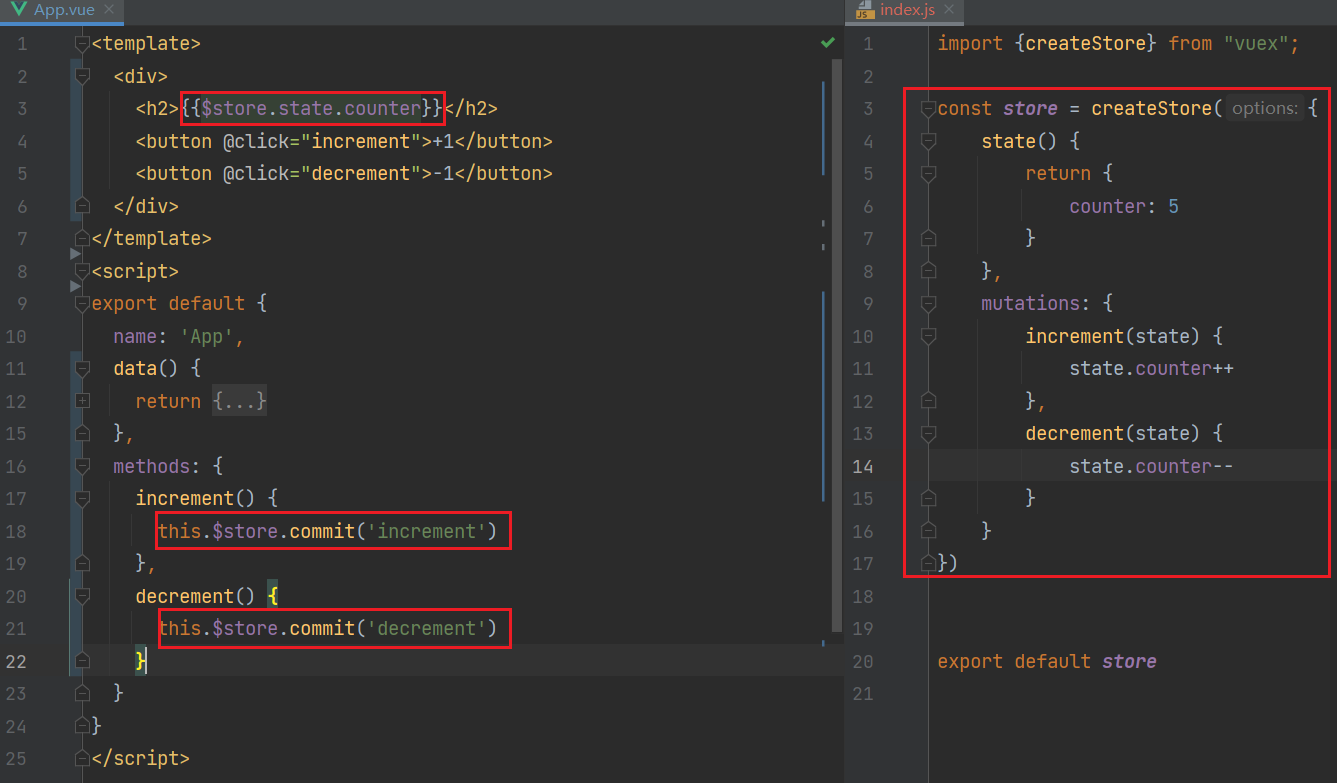Close the index.js tab
1337x783 pixels.
coord(950,10)
